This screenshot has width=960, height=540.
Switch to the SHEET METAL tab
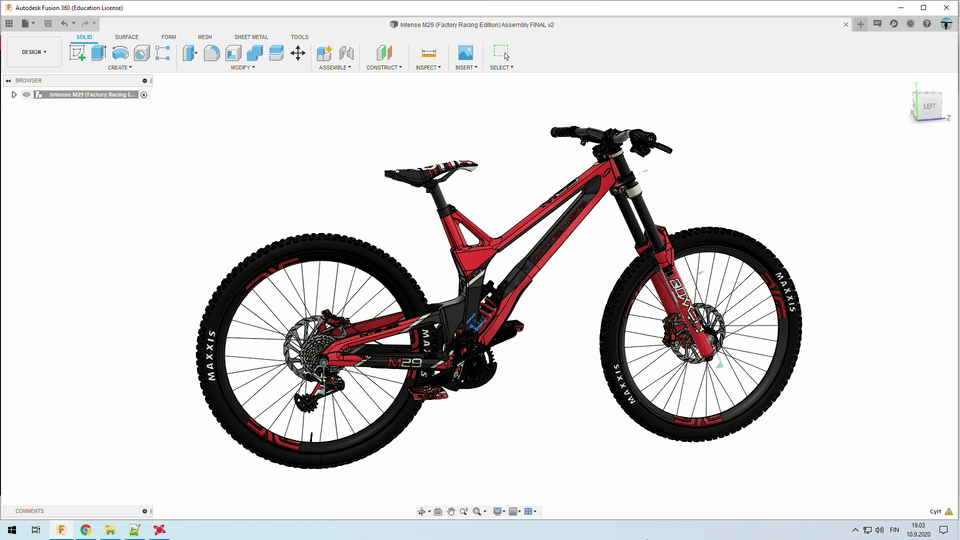pyautogui.click(x=251, y=37)
